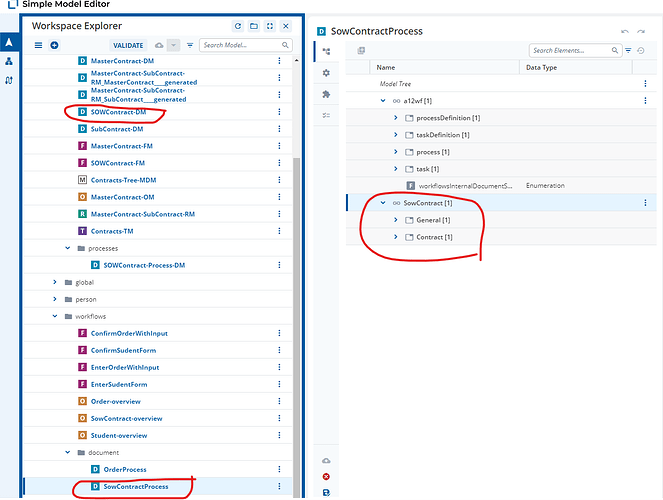Open options menu for SowContractProcess explorer row
Image resolution: width=663 pixels, height=500 pixels.
pos(279,486)
